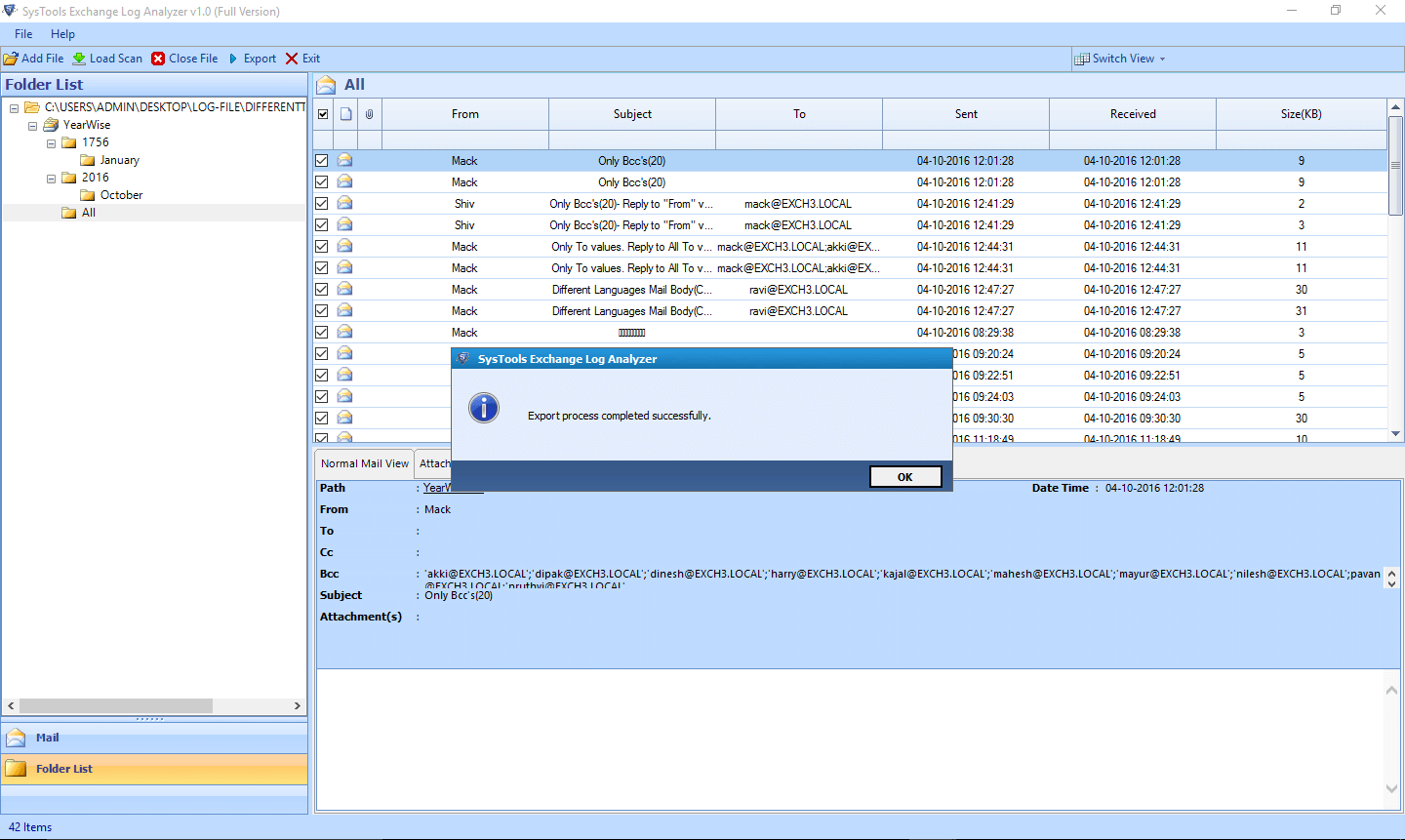Toggle checkbox for Shiv mail sized 3 KB
The image size is (1405, 840).
pos(321,225)
